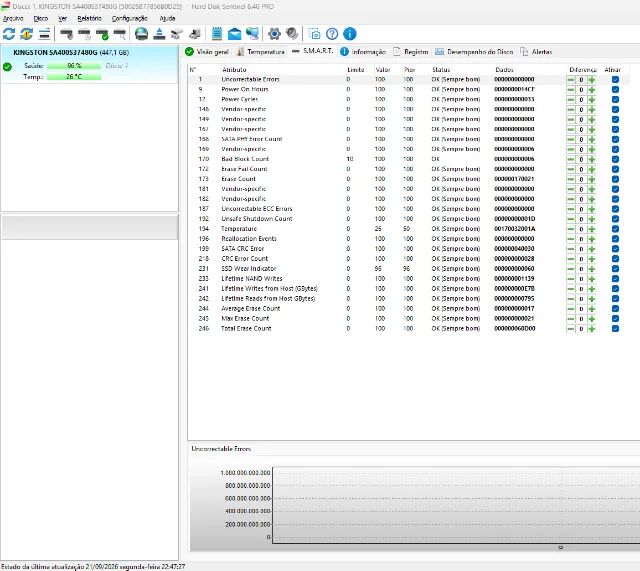Toggle Ativar checkbox for SSD Wear Indicator
640x571 pixels.
click(x=615, y=269)
